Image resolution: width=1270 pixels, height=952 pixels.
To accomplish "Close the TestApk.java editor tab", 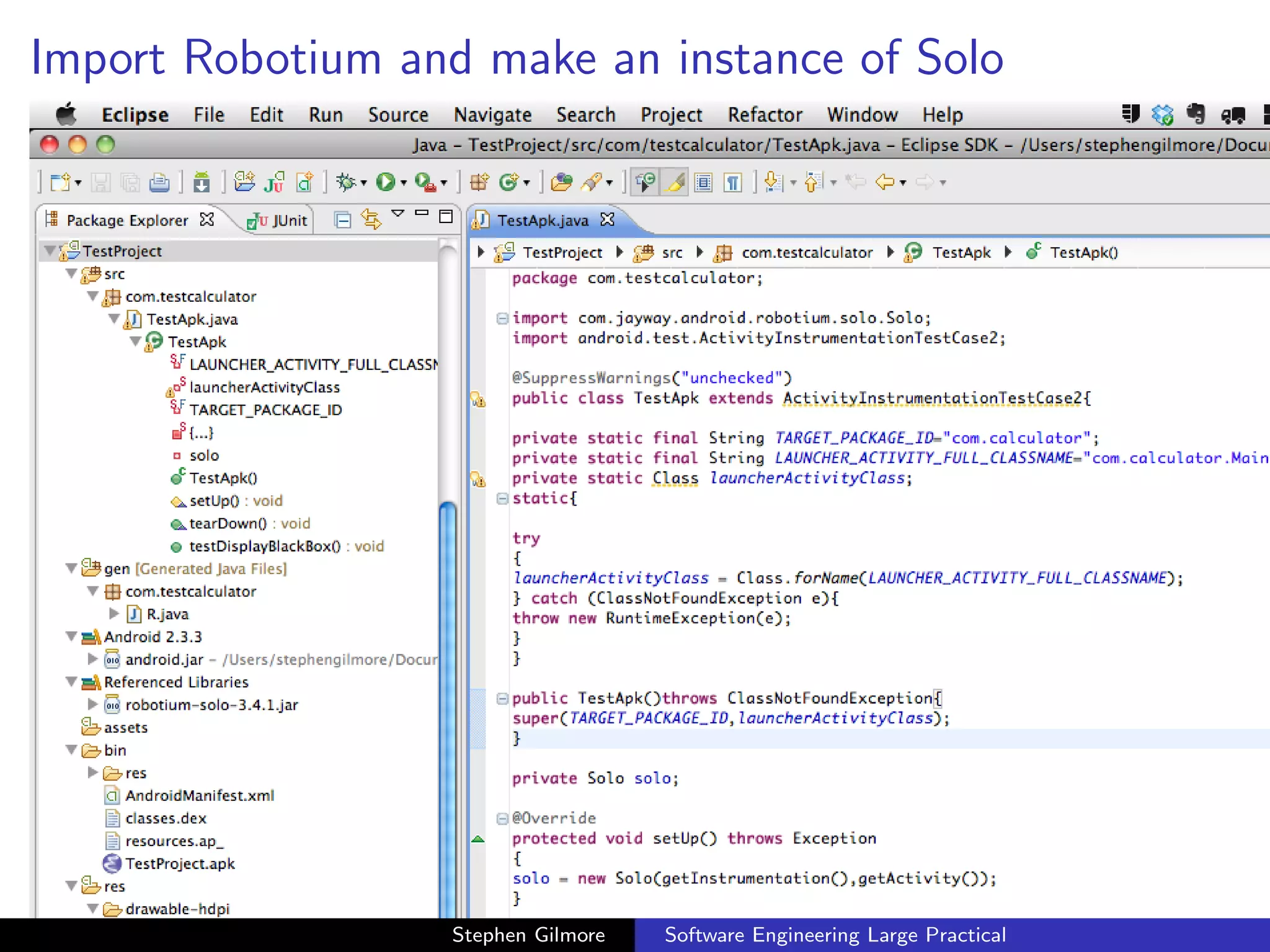I will [x=608, y=219].
